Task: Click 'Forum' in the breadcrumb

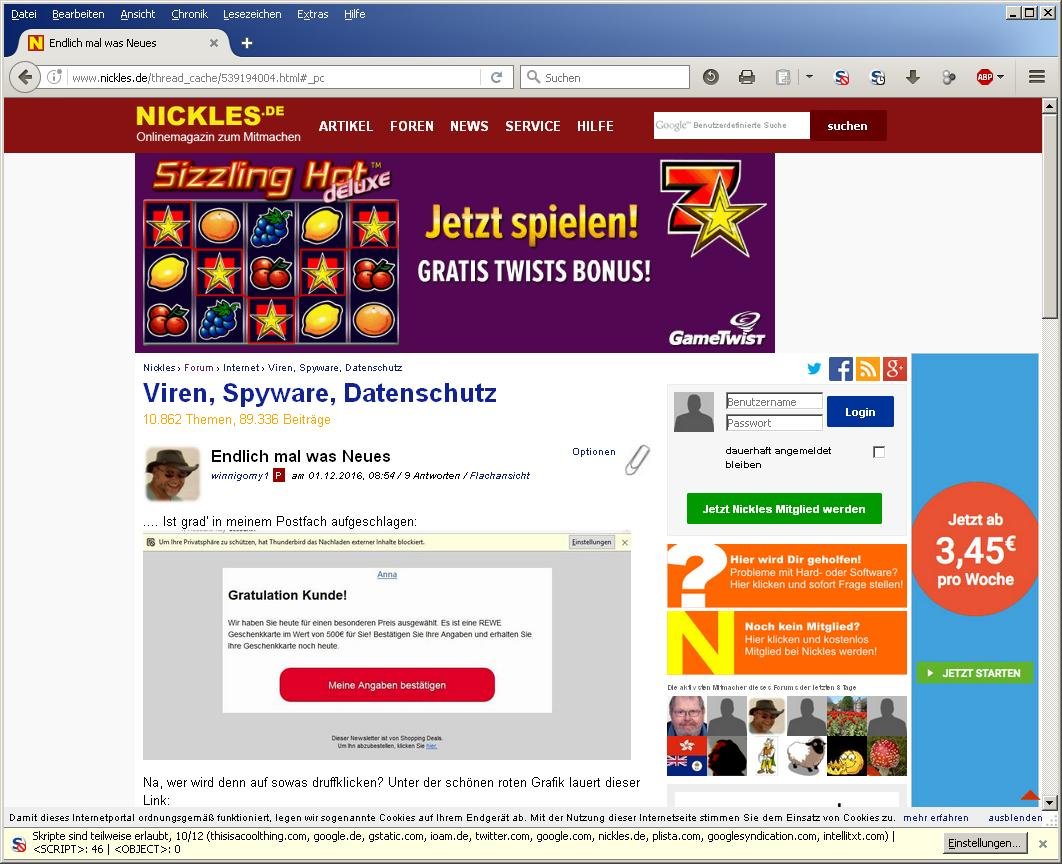Action: pos(198,367)
